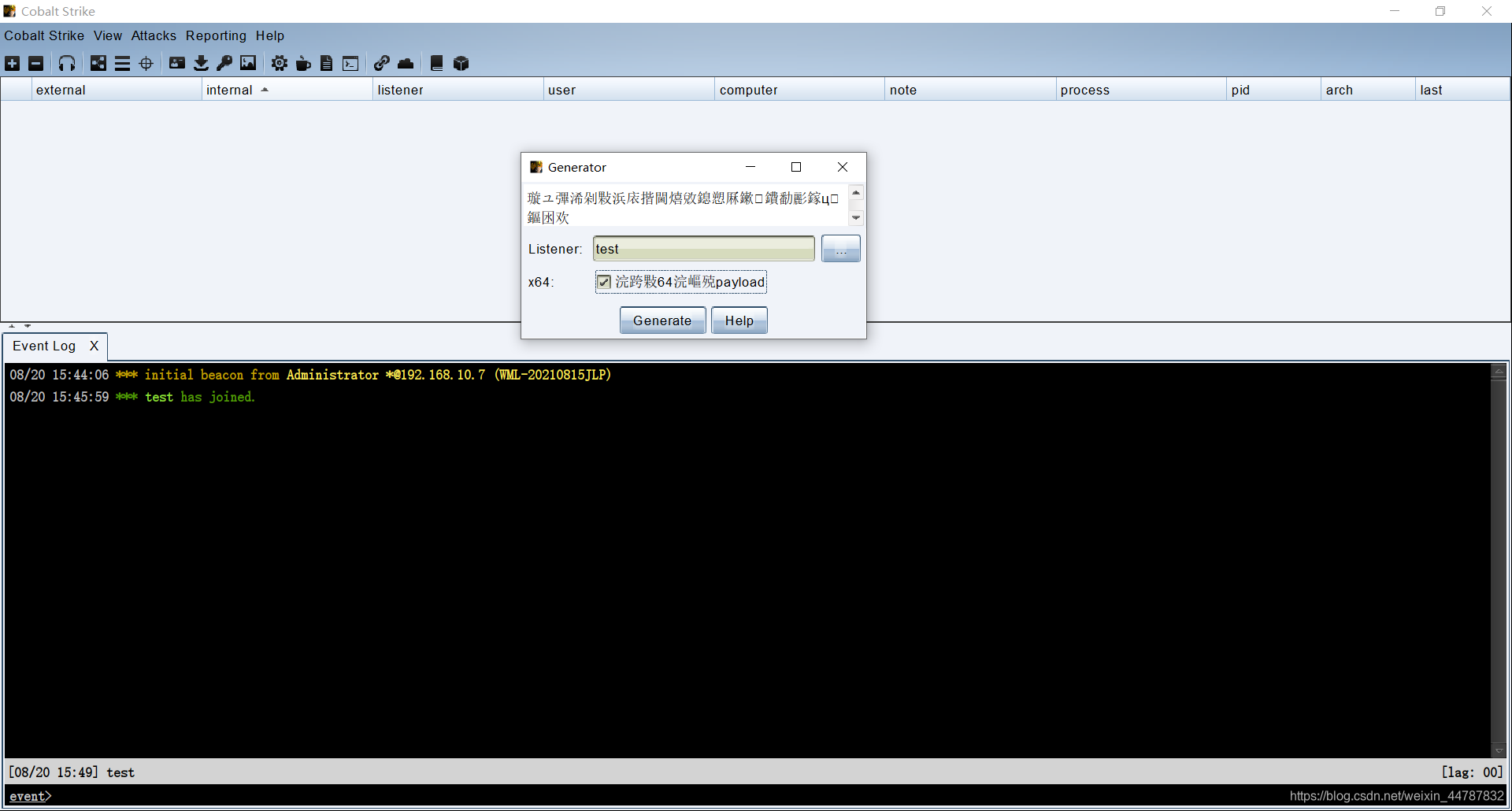
Task: Click 'test has joined.' log line
Action: 132,397
